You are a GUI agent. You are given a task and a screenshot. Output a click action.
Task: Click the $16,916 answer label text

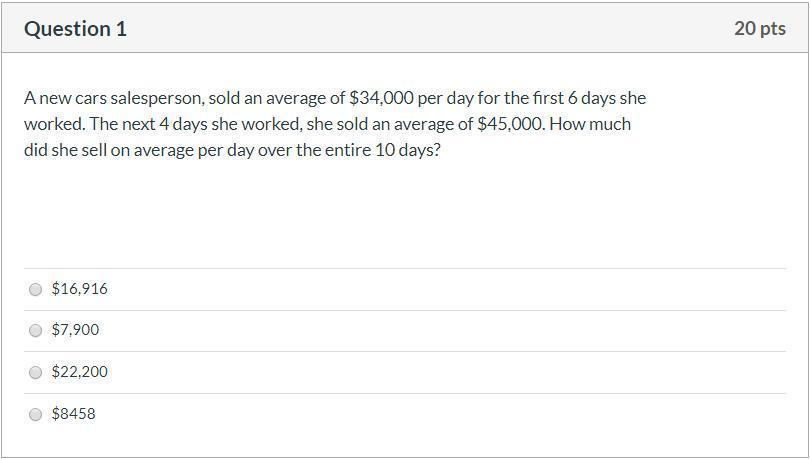click(79, 289)
